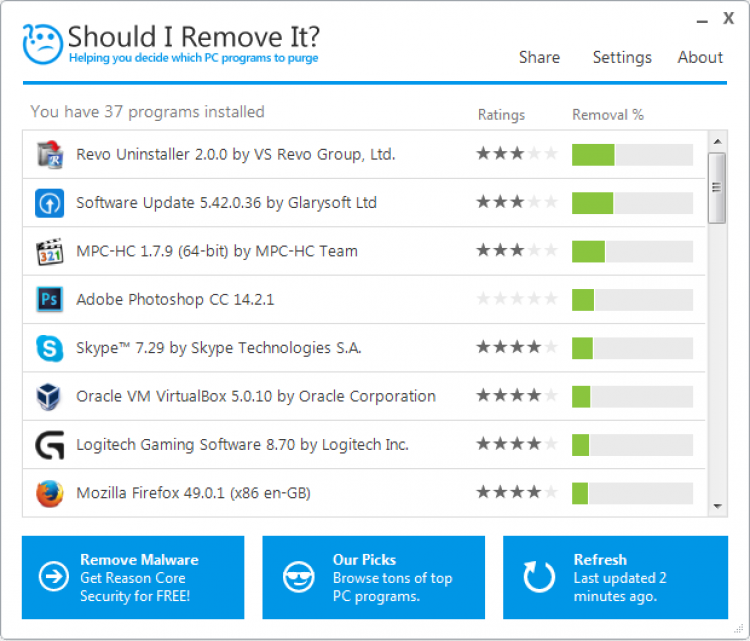Viewport: 750px width, 641px height.
Task: Click the circular refresh arrow icon
Action: pyautogui.click(x=539, y=576)
